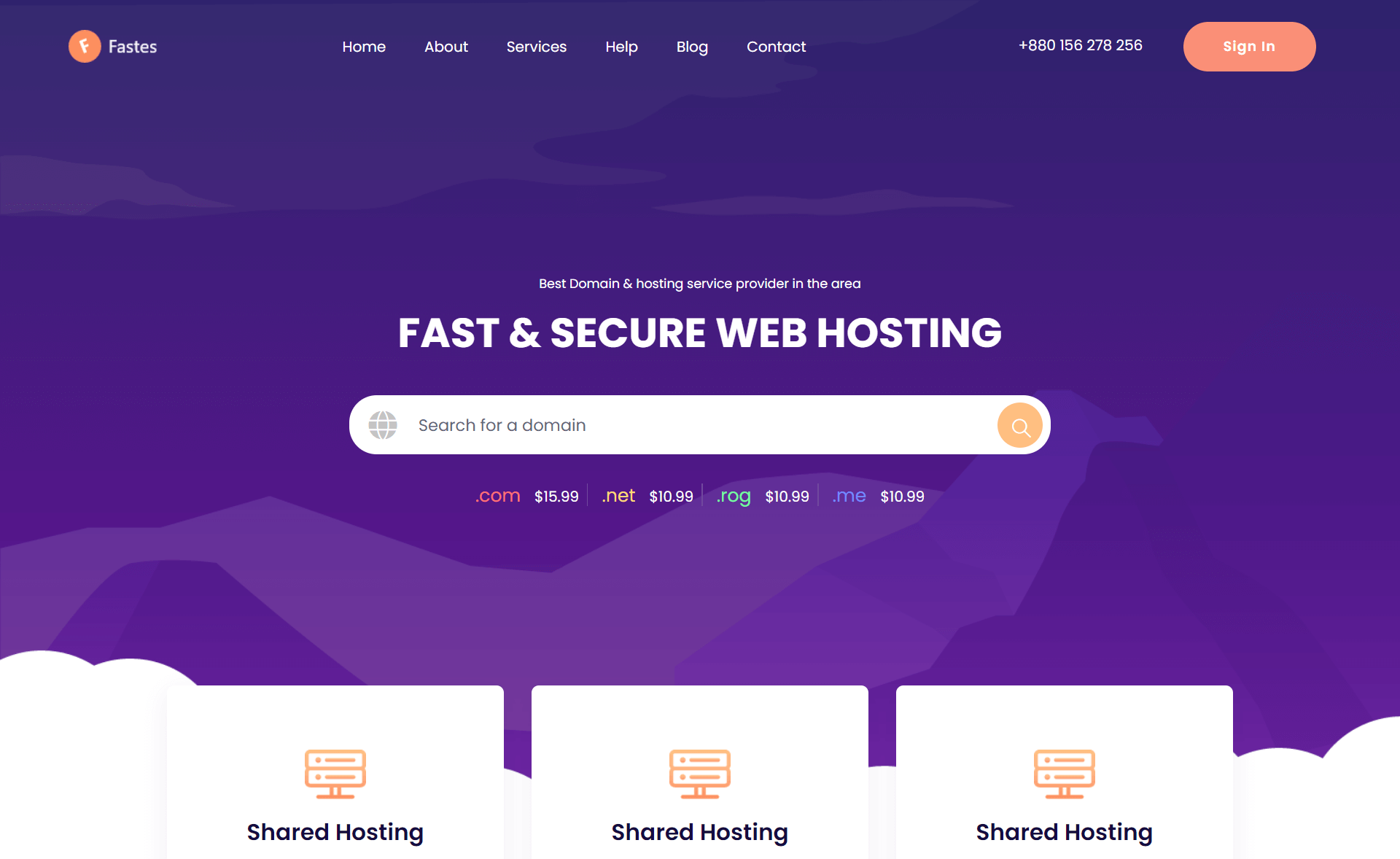Click the Home navigation item
This screenshot has width=1400, height=859.
(x=364, y=46)
